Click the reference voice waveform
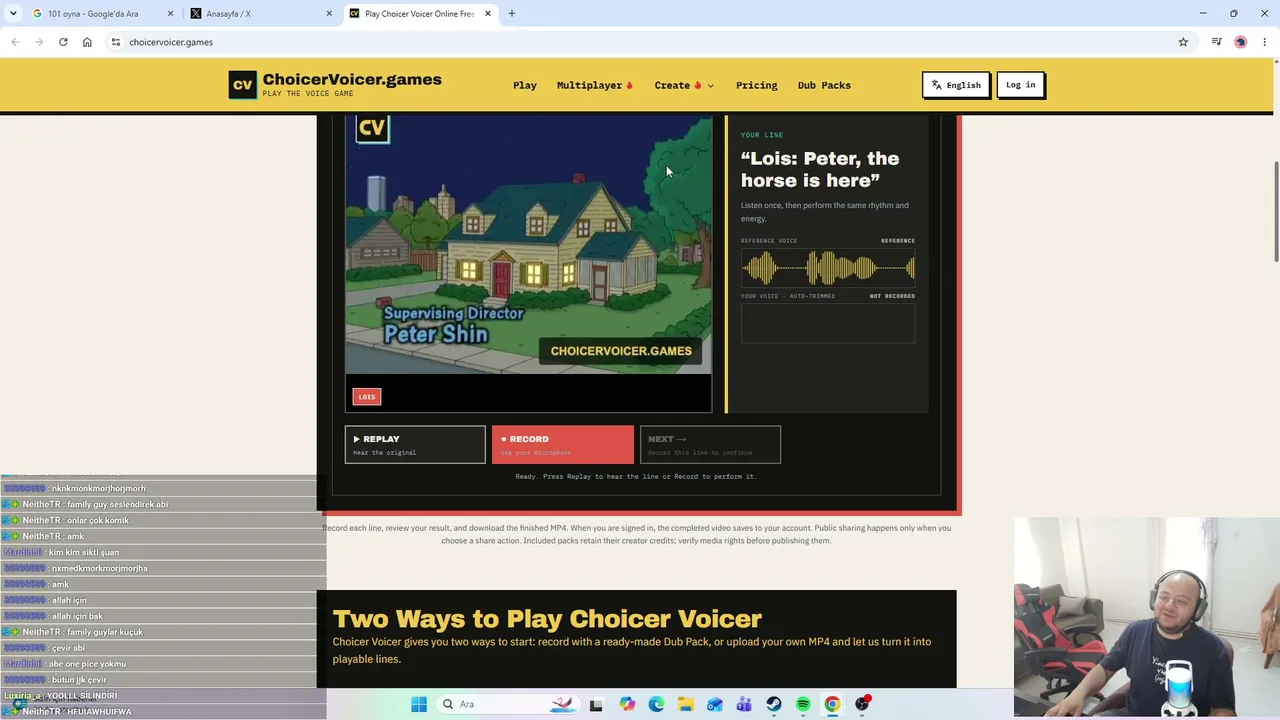The height and width of the screenshot is (720, 1280). tap(828, 268)
